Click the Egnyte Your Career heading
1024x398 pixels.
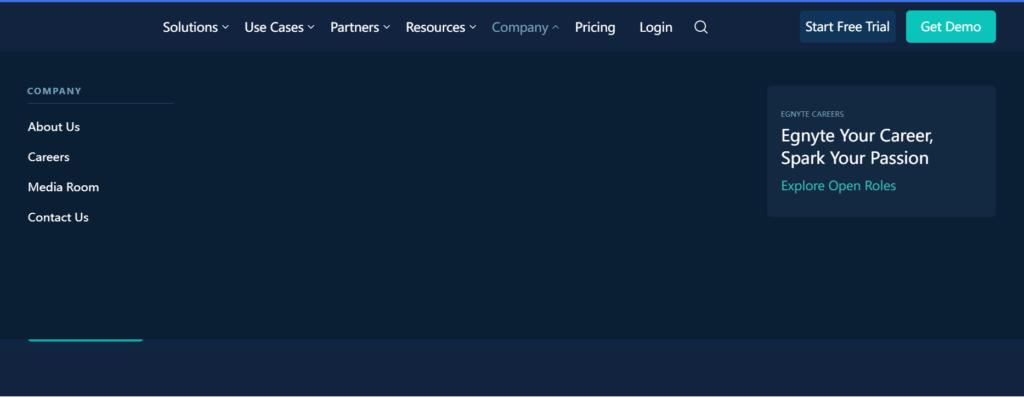[857, 147]
